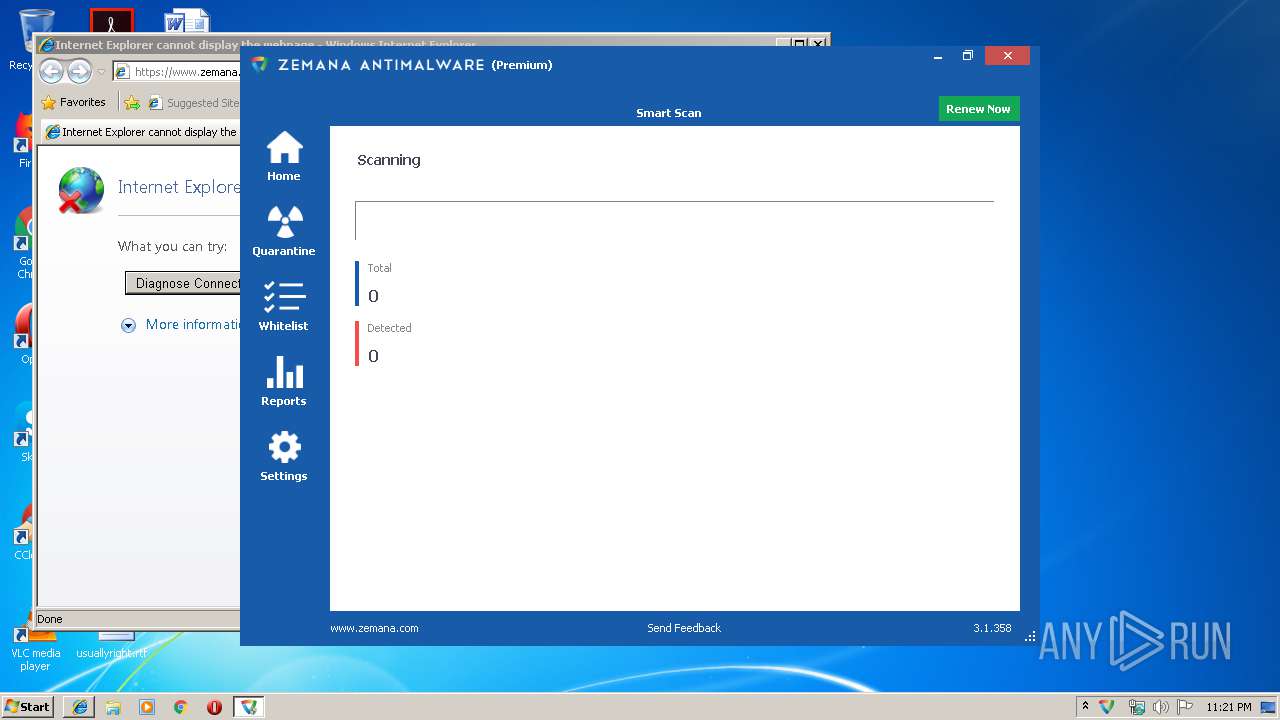This screenshot has height=720, width=1280.
Task: Click network tray icon
Action: point(1136,707)
